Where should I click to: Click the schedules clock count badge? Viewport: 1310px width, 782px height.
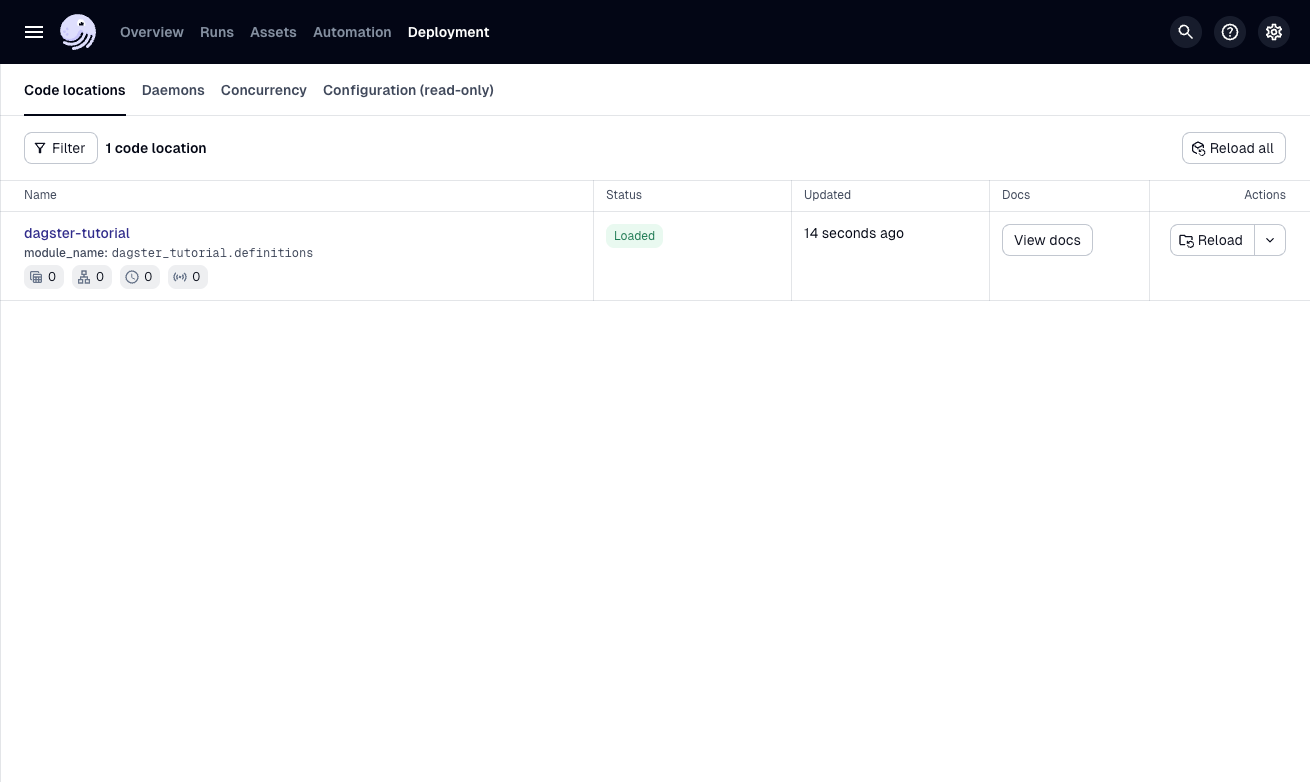click(x=140, y=277)
